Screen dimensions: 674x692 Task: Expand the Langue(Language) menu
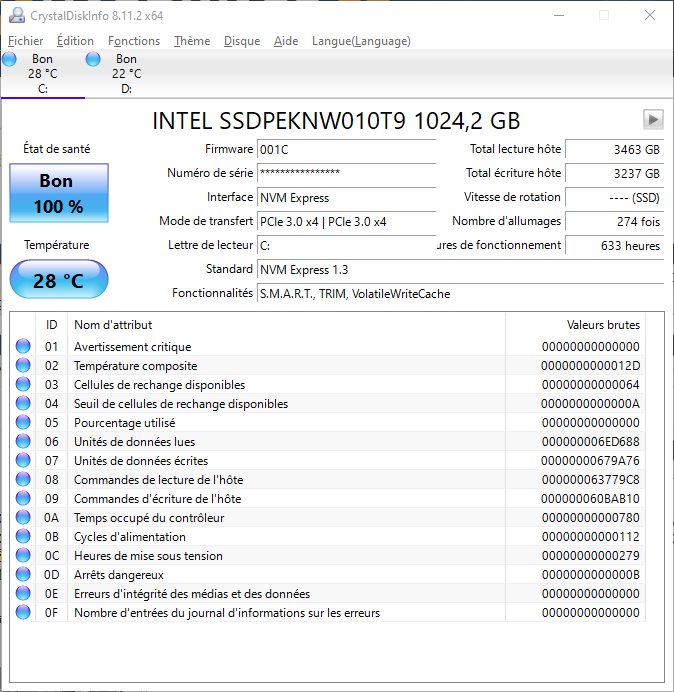tap(361, 41)
